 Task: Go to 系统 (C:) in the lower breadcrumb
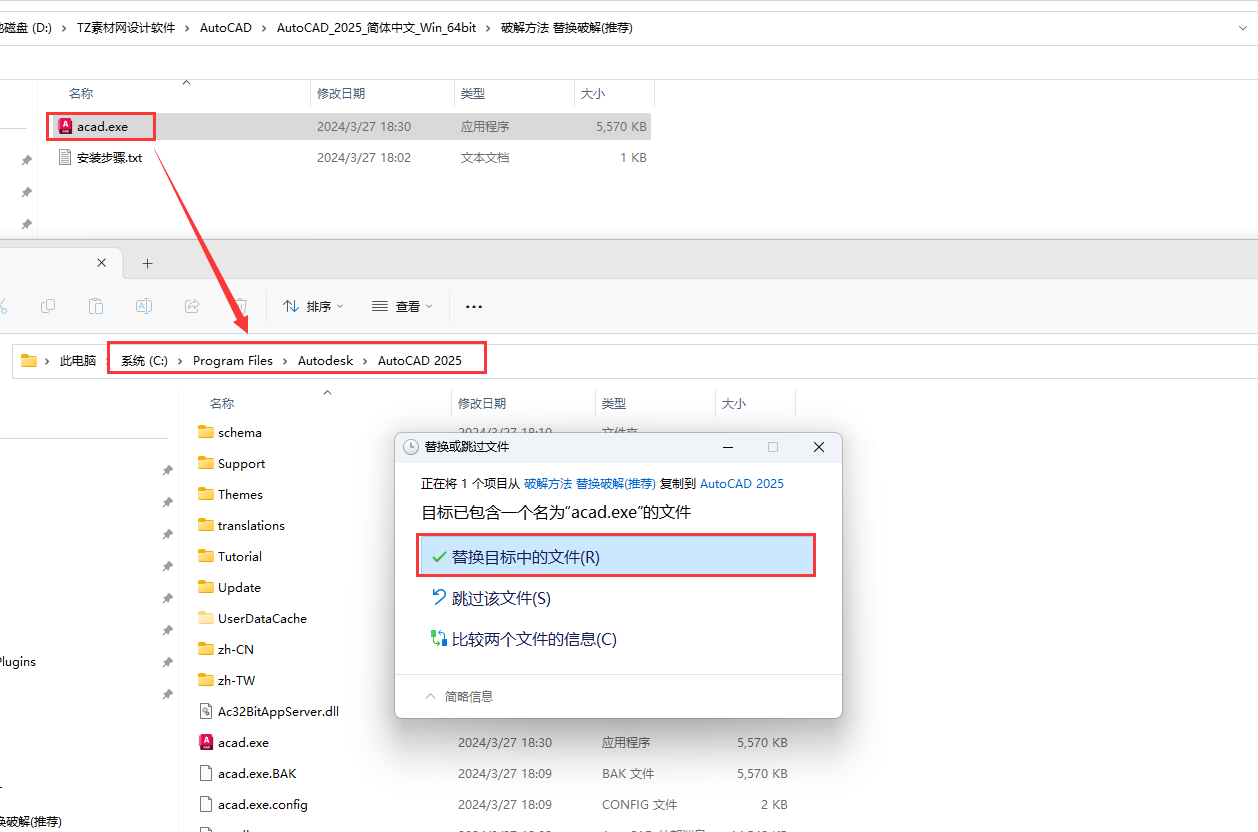tap(144, 360)
